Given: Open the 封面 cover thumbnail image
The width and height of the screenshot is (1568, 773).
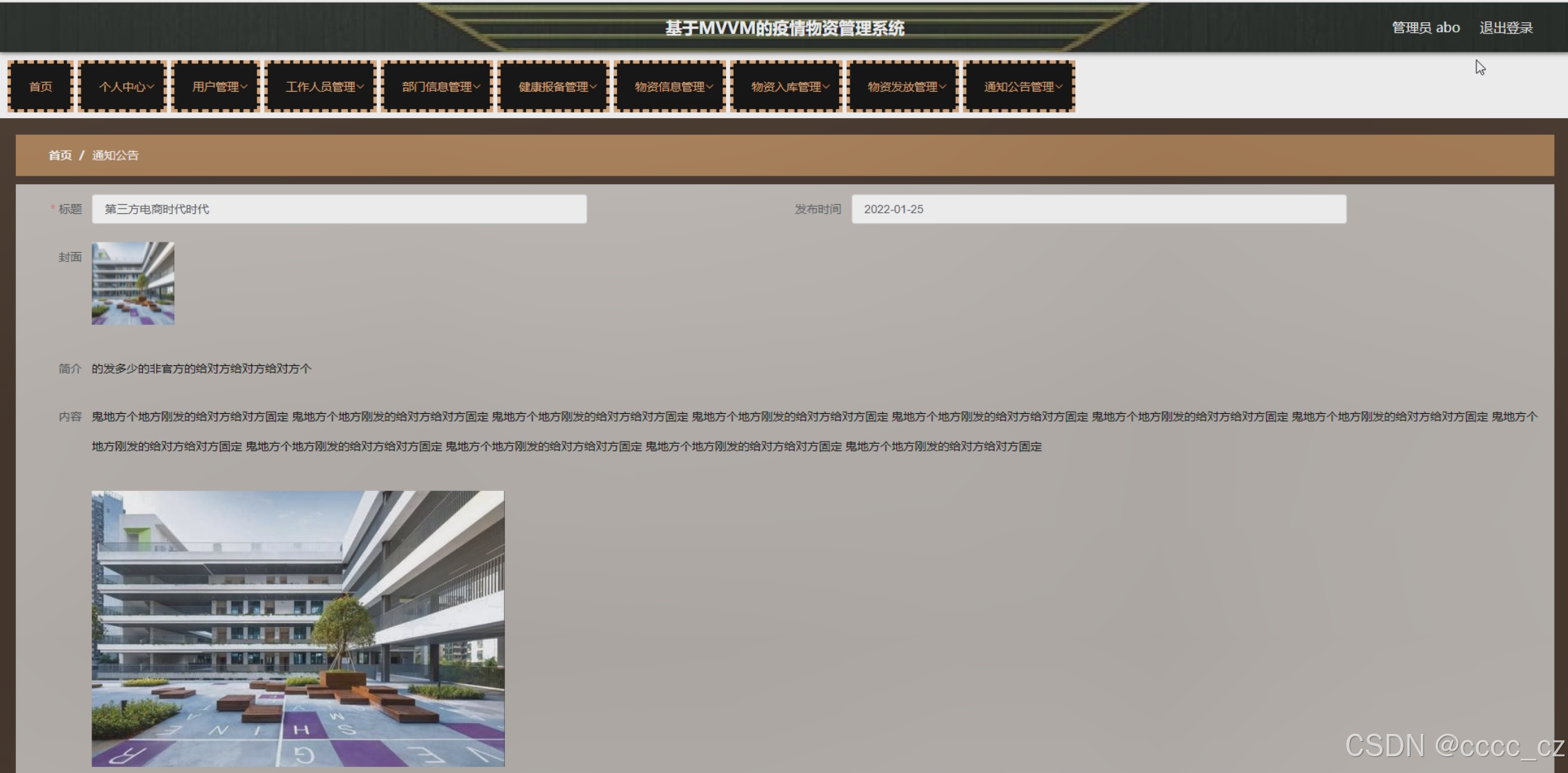Looking at the screenshot, I should 133,283.
